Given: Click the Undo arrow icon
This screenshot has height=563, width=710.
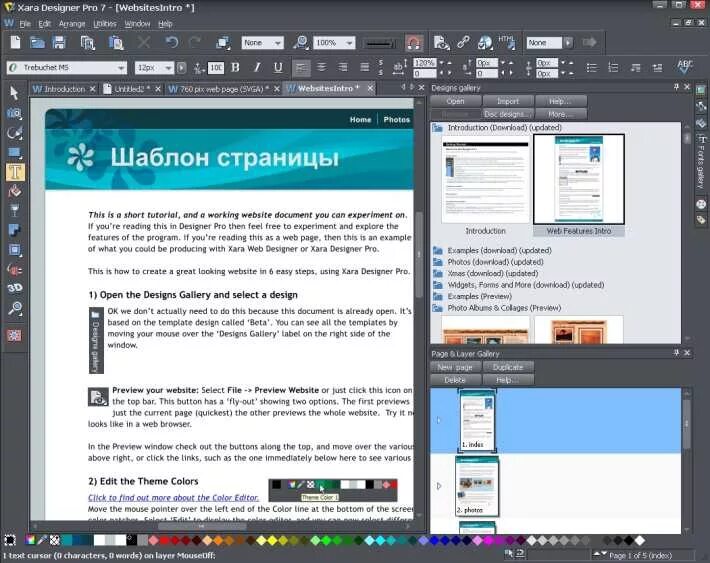Looking at the screenshot, I should [172, 43].
